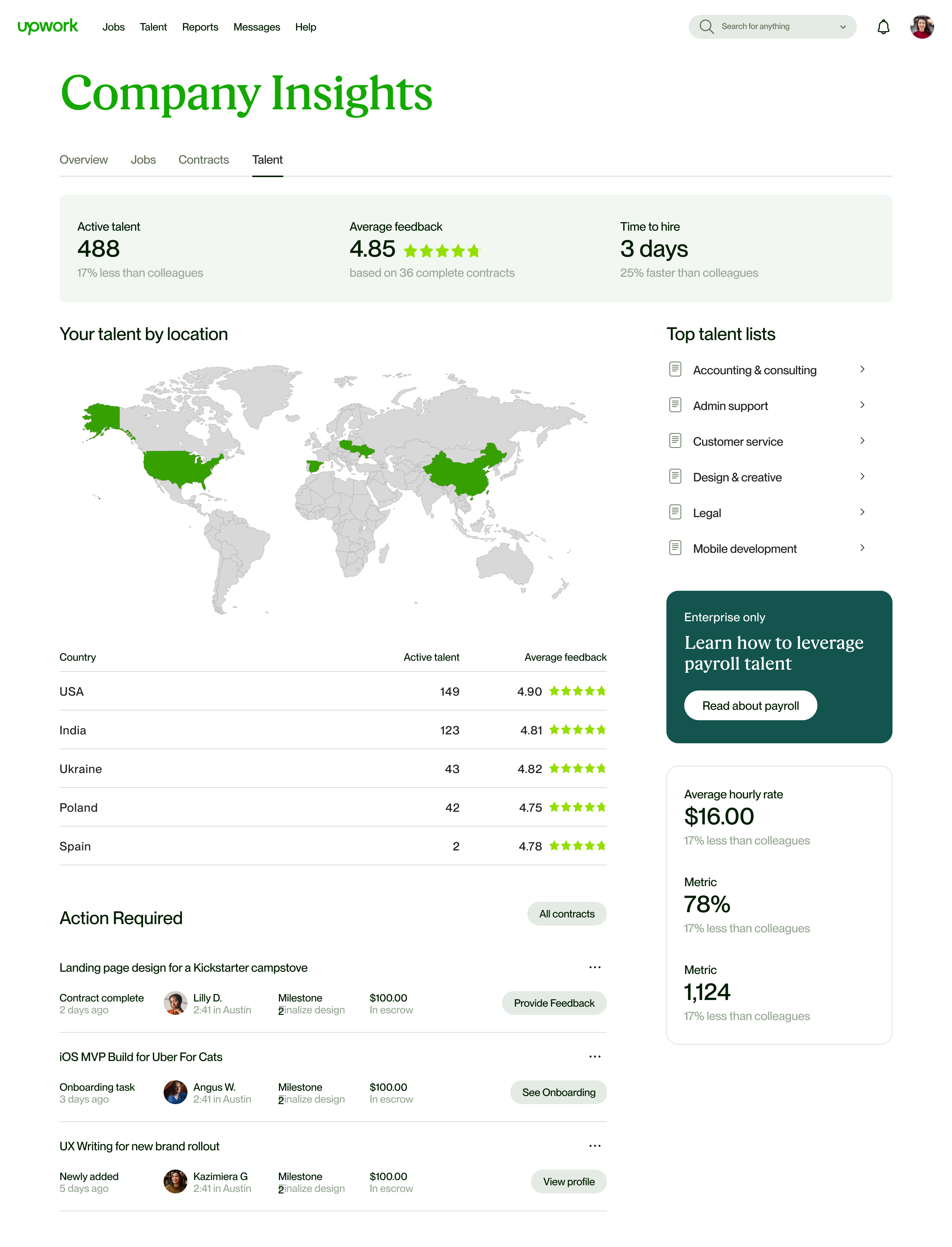Screen dimensions: 952x1247
Task: Open the Jobs menu in the top navigation
Action: pyautogui.click(x=113, y=27)
